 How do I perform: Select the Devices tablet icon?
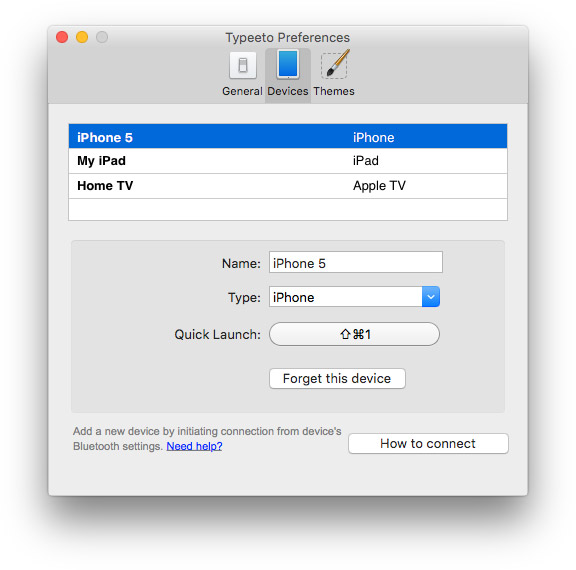point(288,64)
